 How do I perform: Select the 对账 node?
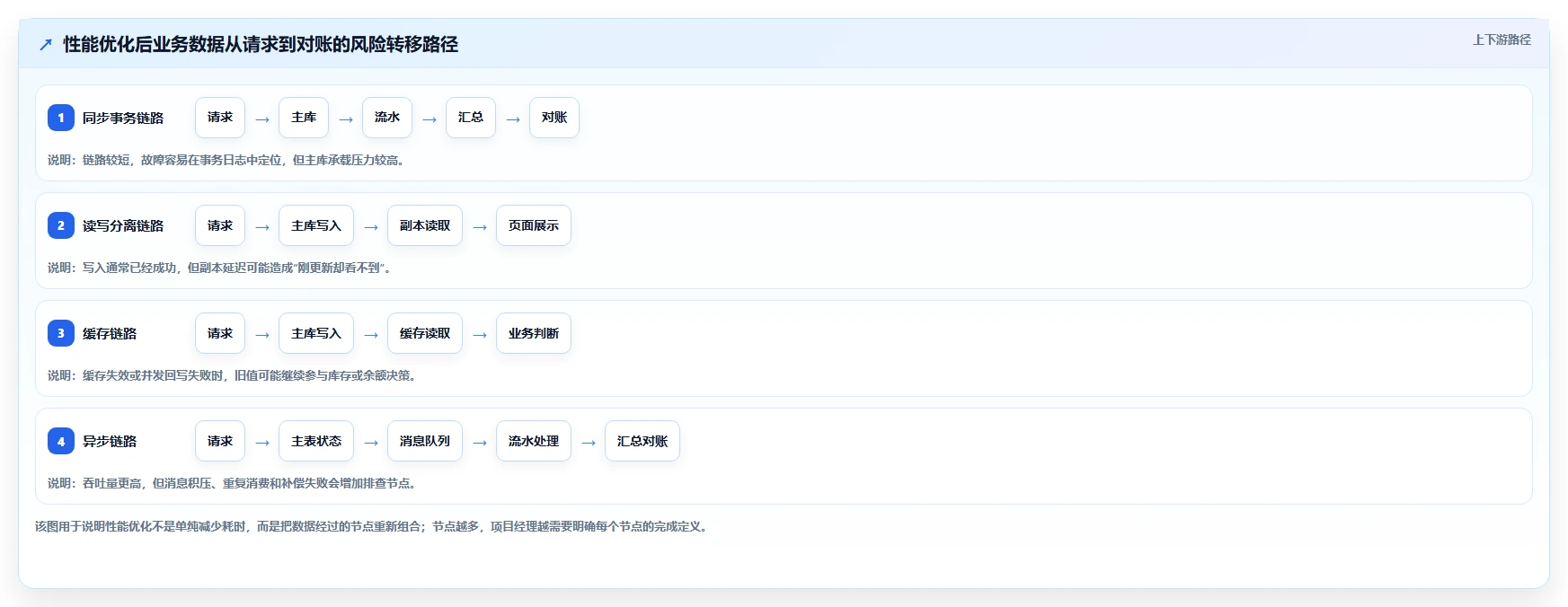pyautogui.click(x=554, y=118)
